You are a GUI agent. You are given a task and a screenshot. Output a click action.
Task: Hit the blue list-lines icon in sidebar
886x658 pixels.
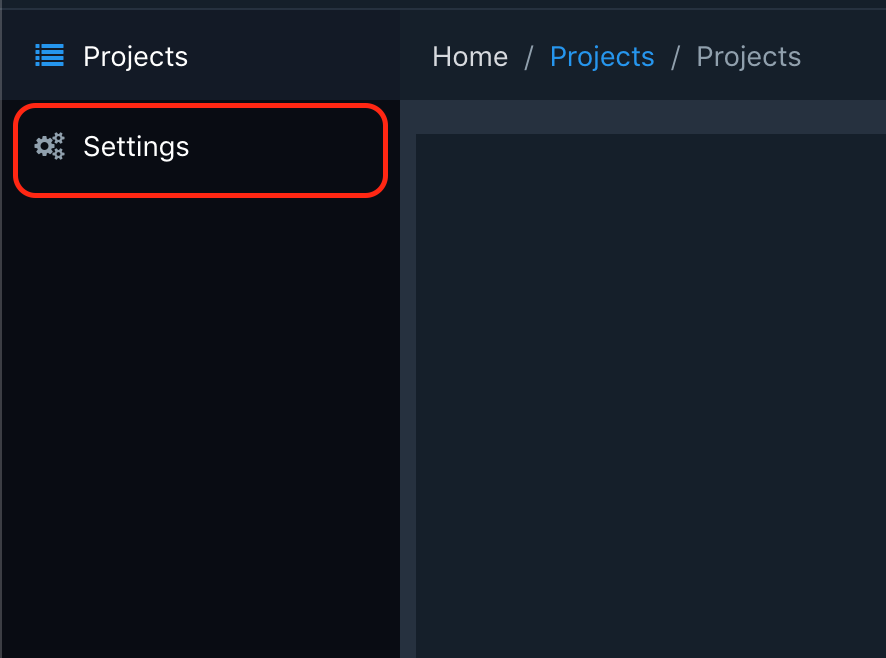click(49, 56)
